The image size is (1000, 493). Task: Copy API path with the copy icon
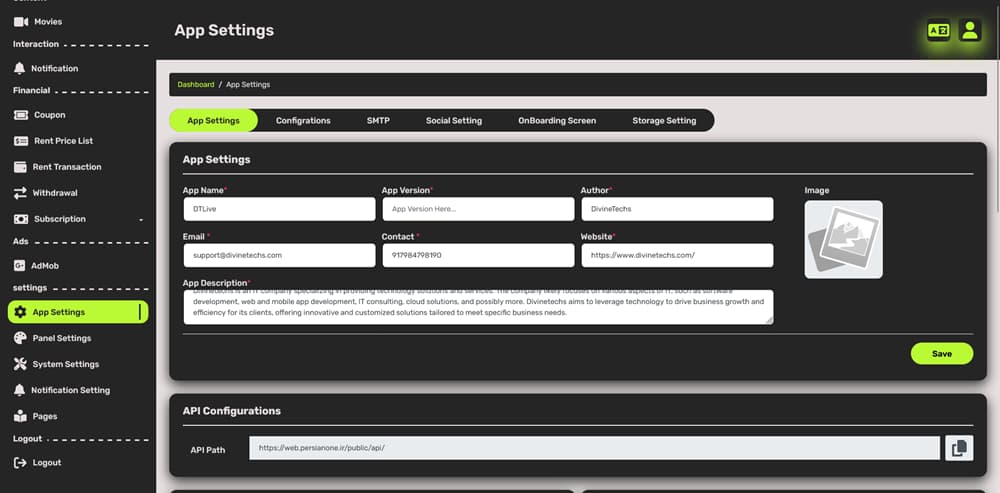(959, 448)
